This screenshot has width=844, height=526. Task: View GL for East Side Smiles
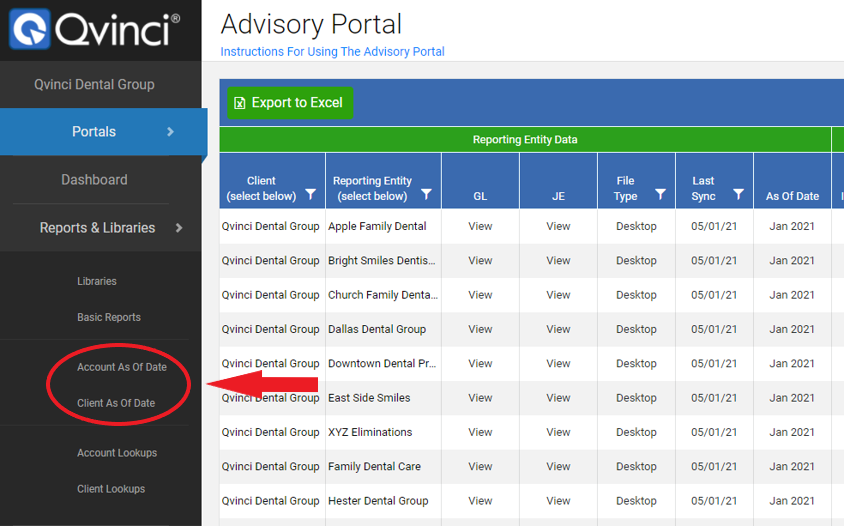480,398
